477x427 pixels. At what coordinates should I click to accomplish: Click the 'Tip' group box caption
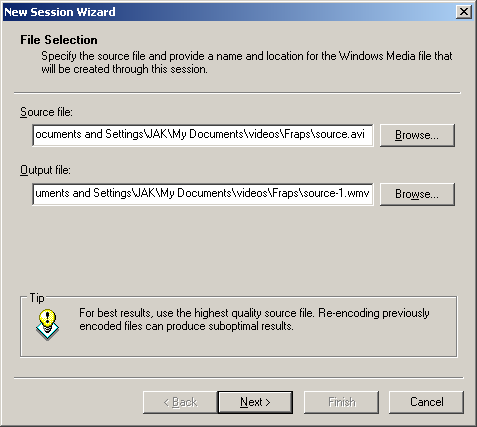[x=37, y=298]
